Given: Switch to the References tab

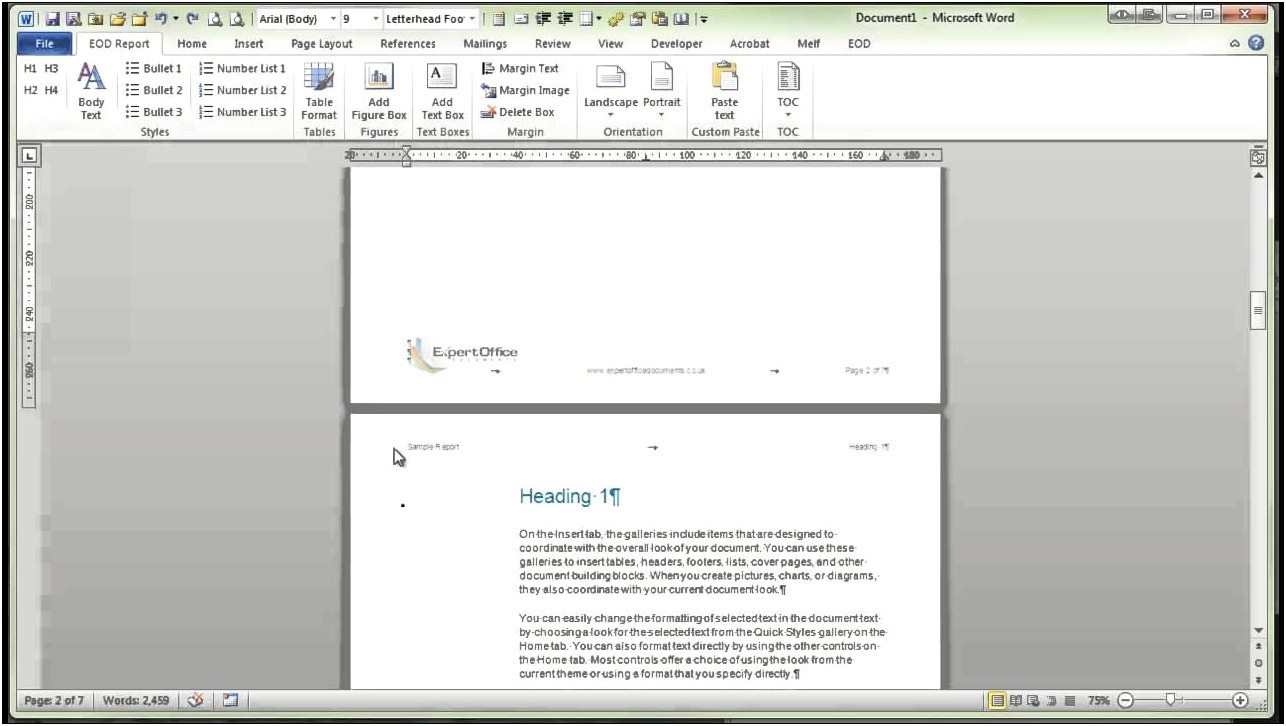Looking at the screenshot, I should pos(408,44).
